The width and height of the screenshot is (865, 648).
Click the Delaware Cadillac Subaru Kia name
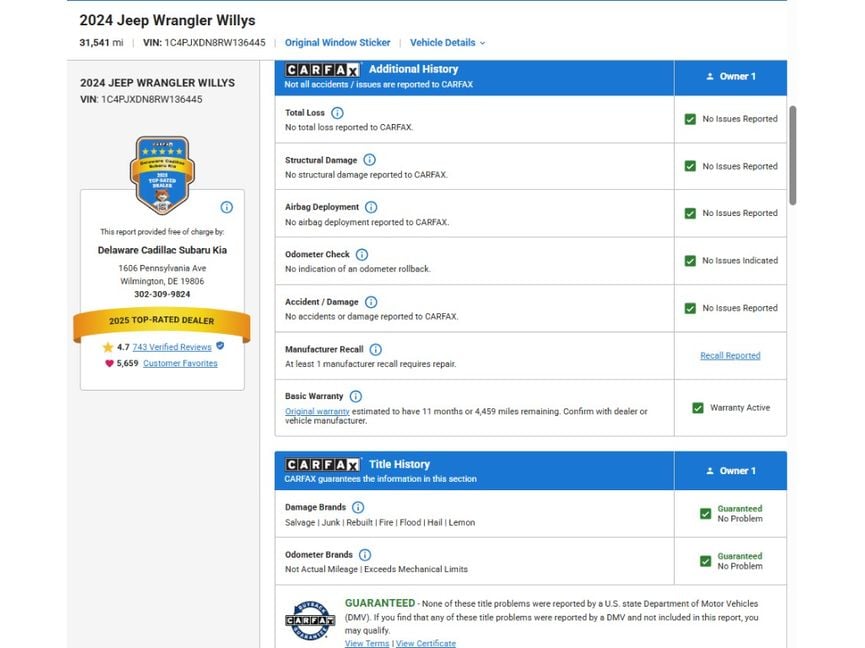pos(162,250)
